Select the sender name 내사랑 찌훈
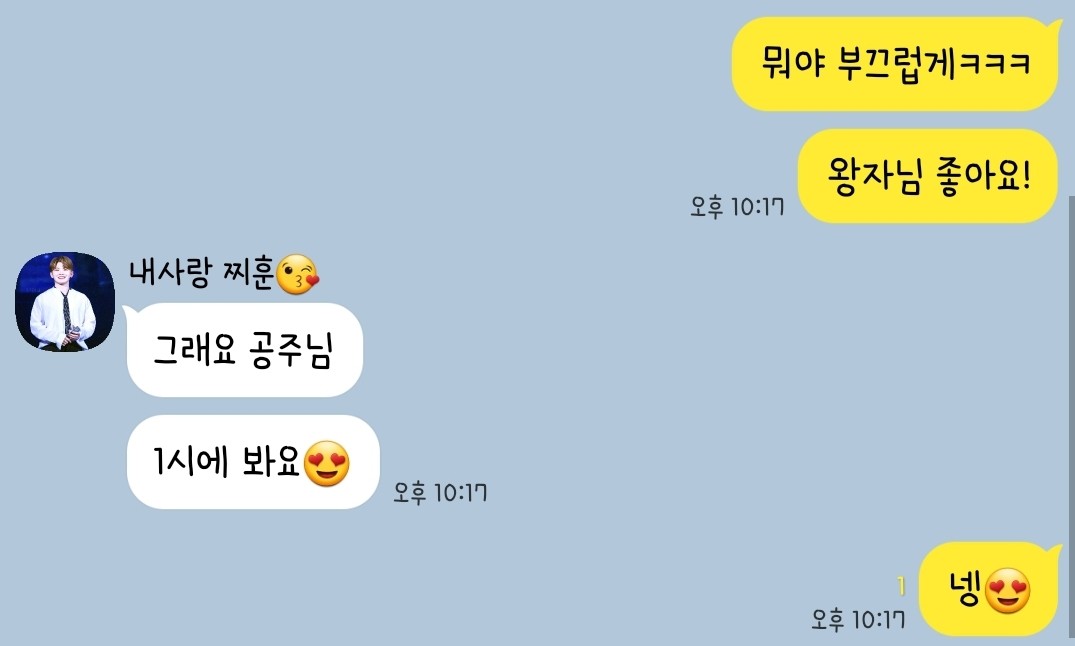The width and height of the screenshot is (1075, 646). coord(202,273)
